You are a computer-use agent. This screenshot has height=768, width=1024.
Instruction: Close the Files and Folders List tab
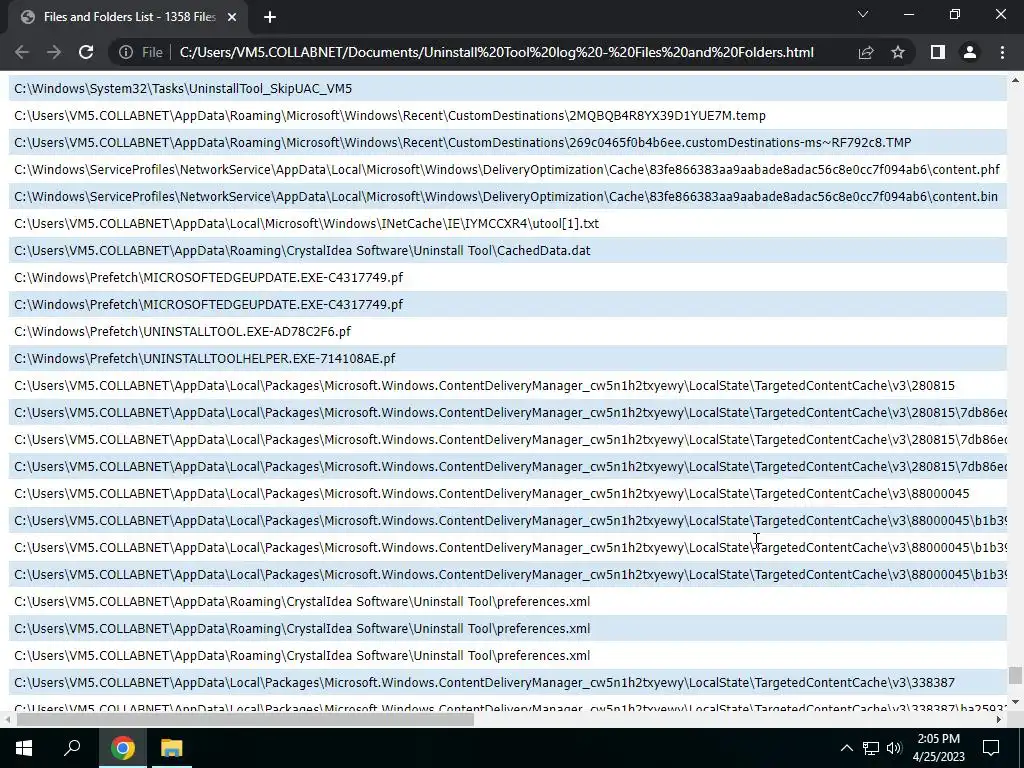click(232, 17)
